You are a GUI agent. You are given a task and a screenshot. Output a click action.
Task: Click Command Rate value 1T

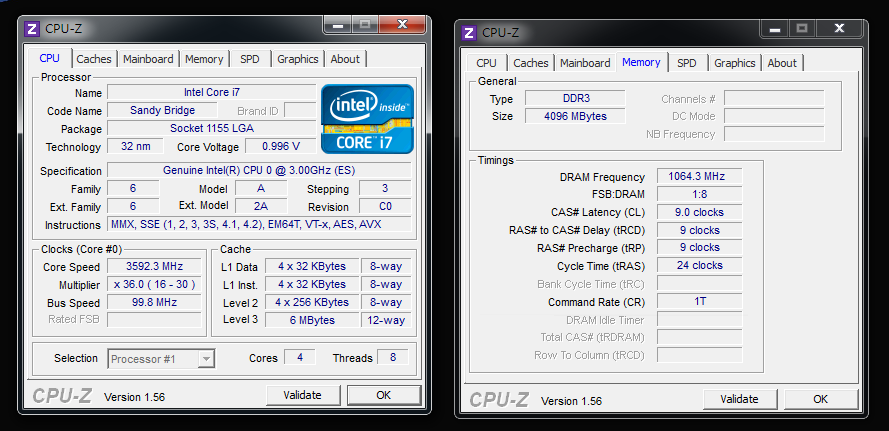[700, 301]
